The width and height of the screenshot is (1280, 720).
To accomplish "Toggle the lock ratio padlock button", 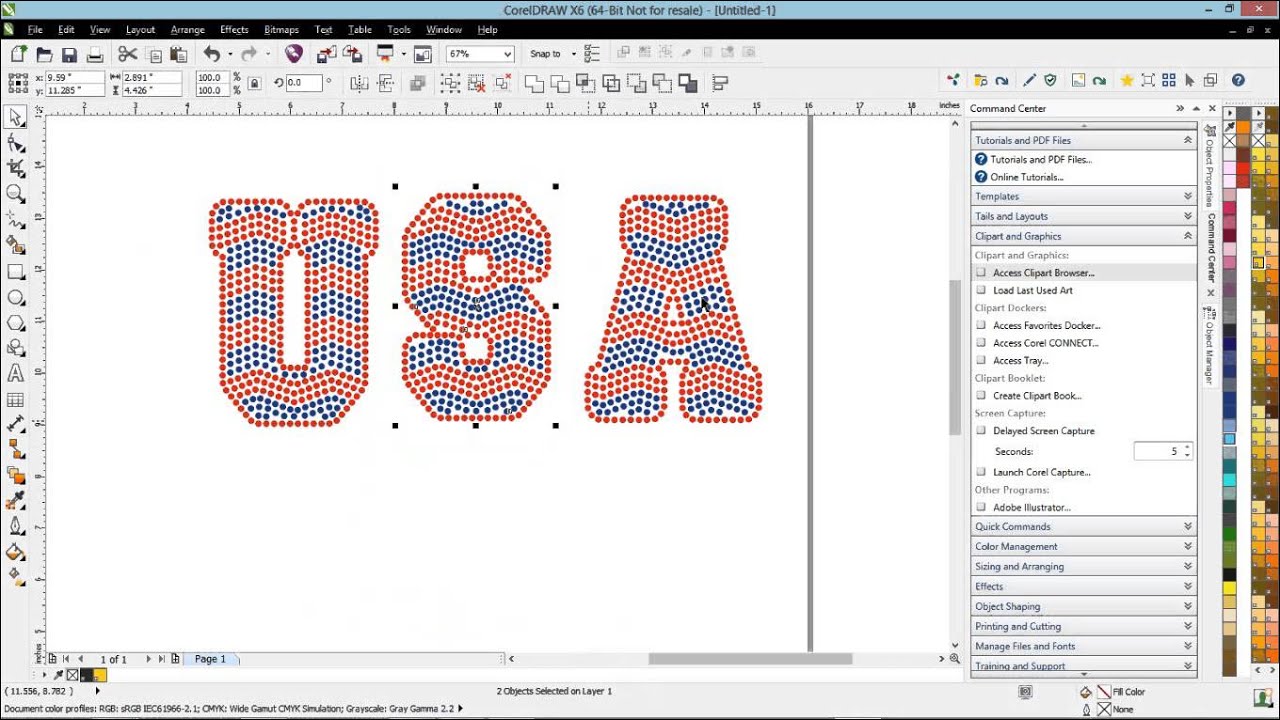I will click(x=254, y=83).
